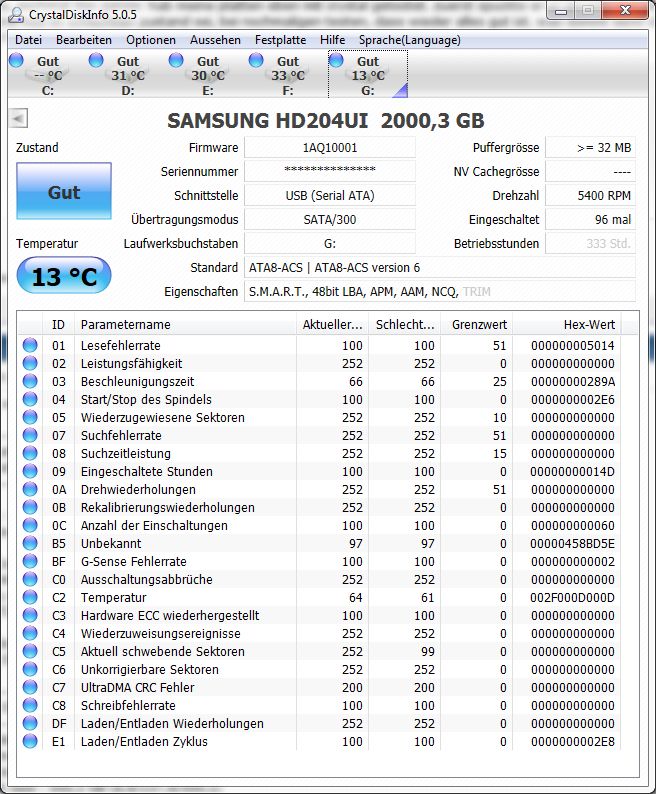The width and height of the screenshot is (656, 794).
Task: Open the Datei menu
Action: coord(28,40)
